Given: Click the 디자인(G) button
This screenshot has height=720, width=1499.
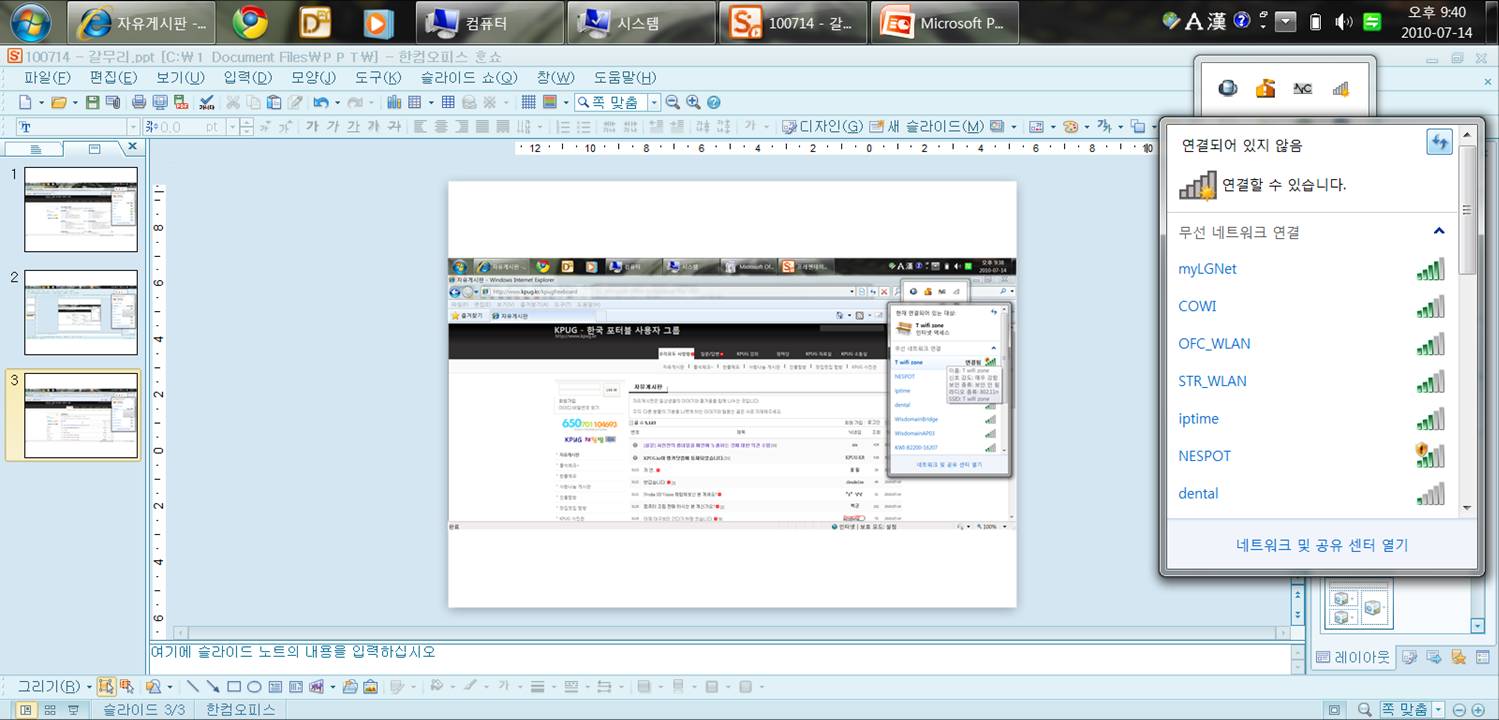Looking at the screenshot, I should click(x=822, y=127).
